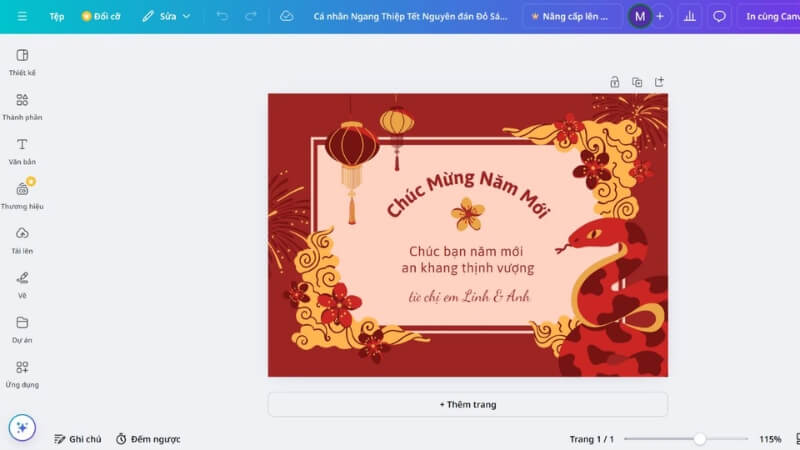
Task: Select the Vẽ draw tool
Action: (22, 283)
